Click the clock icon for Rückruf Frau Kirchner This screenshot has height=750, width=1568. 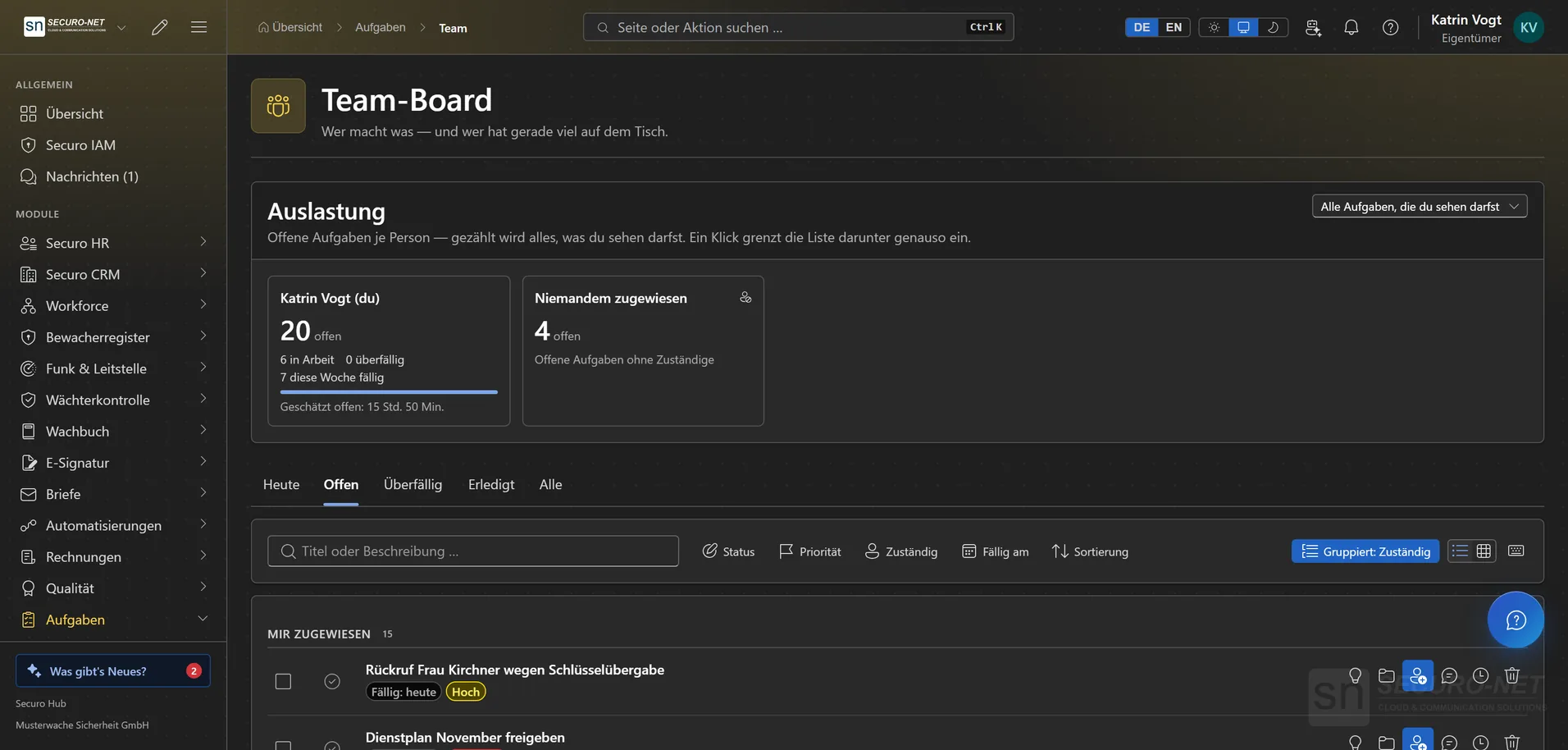tap(1480, 676)
